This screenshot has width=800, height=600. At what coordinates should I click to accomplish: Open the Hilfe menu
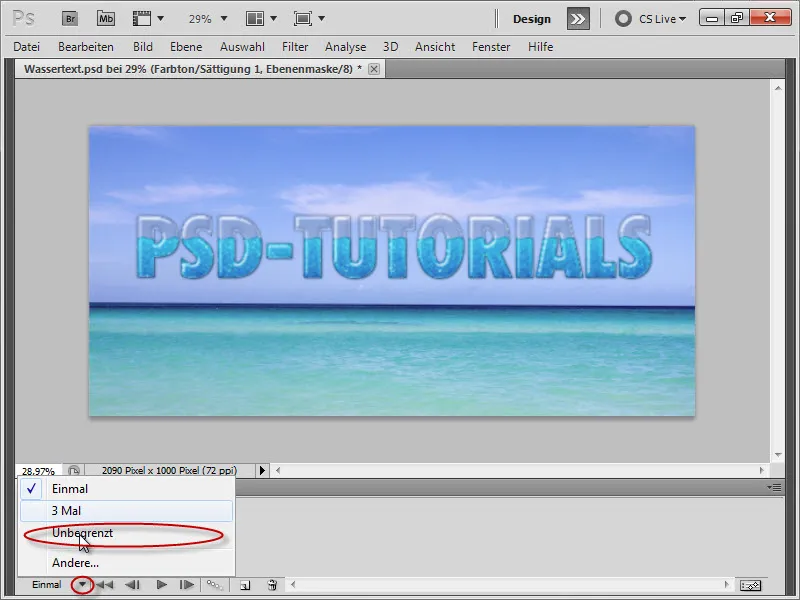pyautogui.click(x=540, y=47)
